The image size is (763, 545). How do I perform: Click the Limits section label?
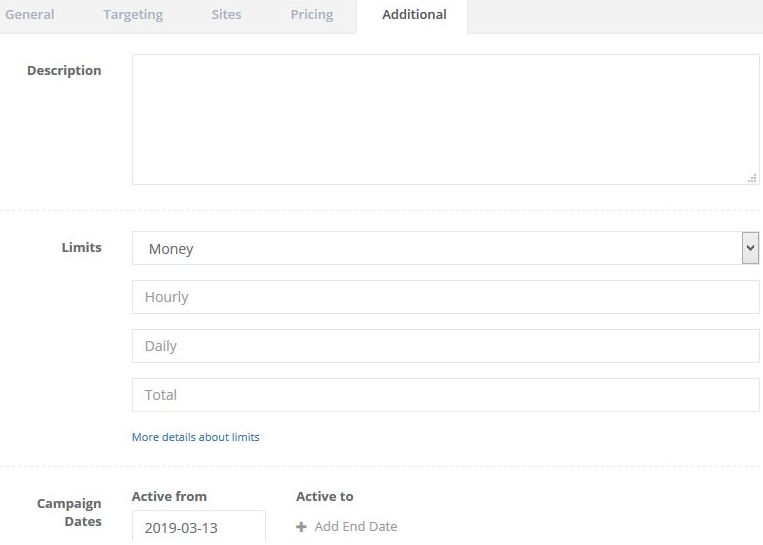click(x=81, y=247)
